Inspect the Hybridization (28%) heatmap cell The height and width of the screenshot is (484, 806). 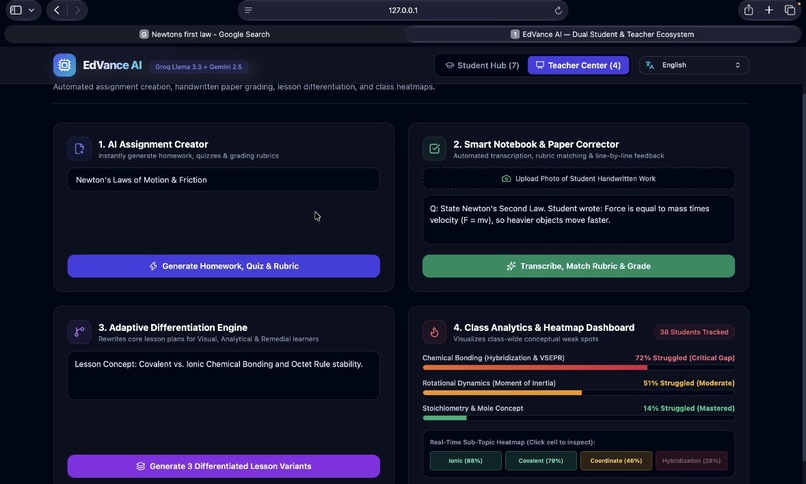[691, 461]
